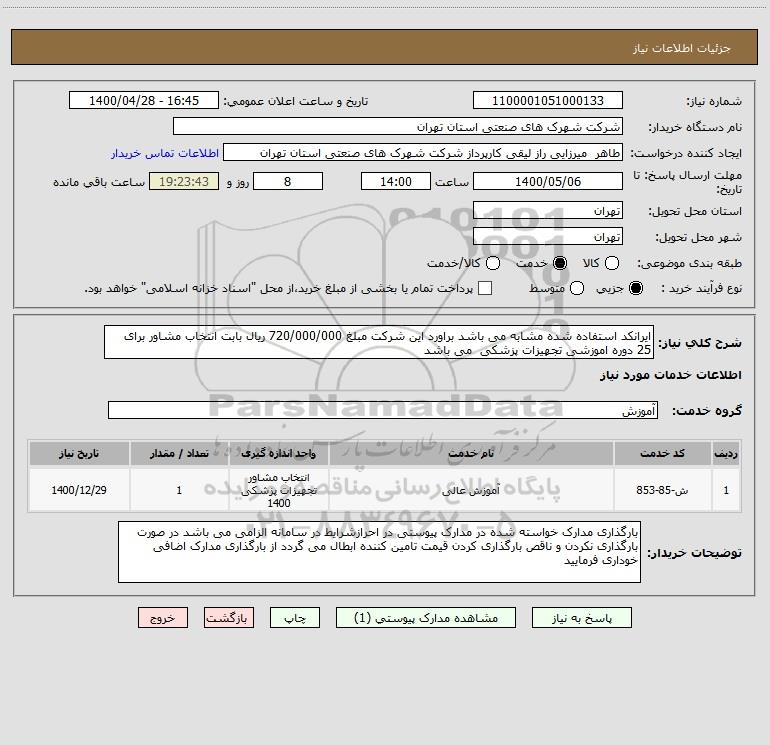Click the ردیف column header
770x745 pixels.
726,453
